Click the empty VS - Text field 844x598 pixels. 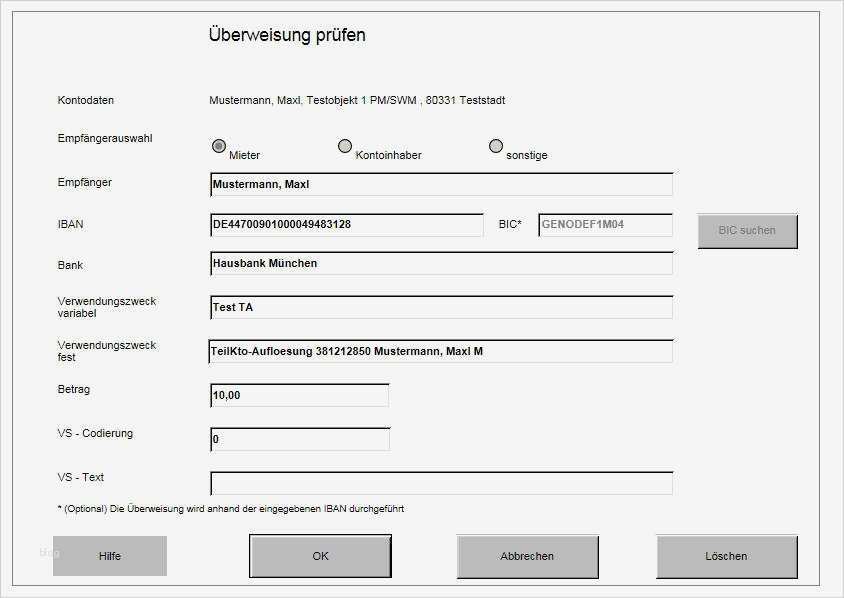click(x=440, y=481)
